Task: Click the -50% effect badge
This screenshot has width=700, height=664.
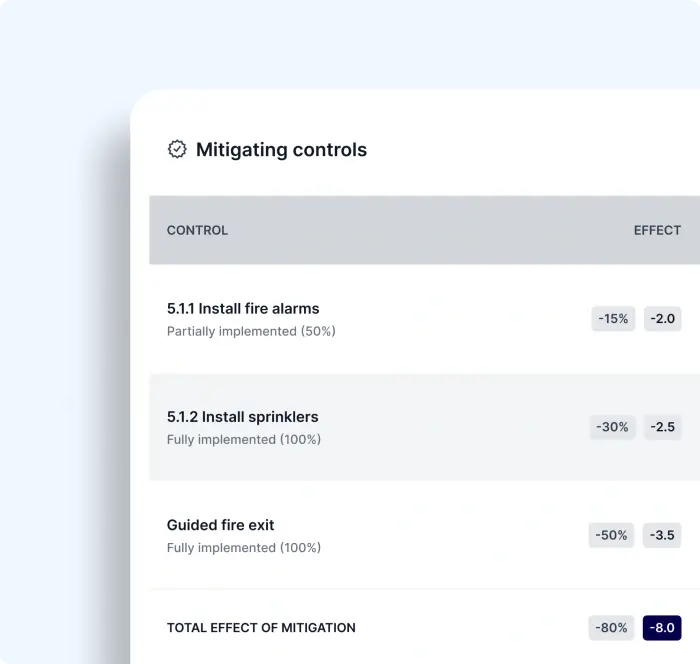Action: coord(611,535)
